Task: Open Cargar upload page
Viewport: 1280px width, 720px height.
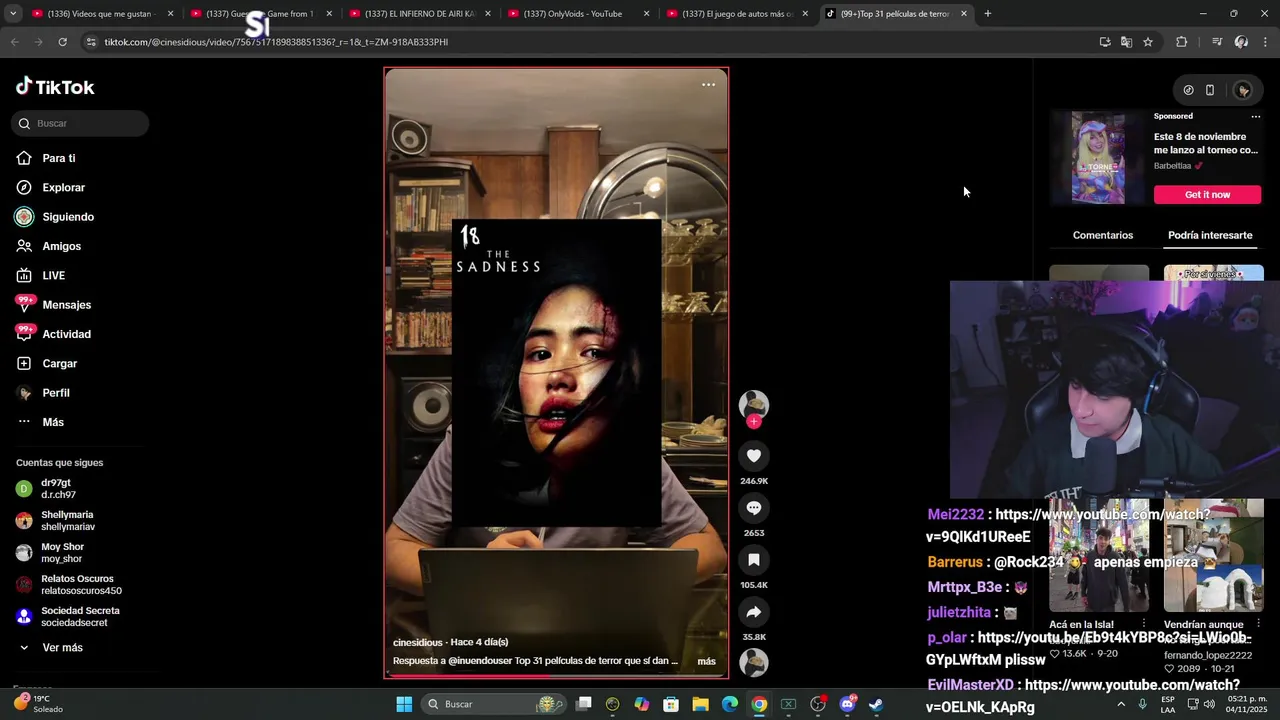Action: pos(59,363)
